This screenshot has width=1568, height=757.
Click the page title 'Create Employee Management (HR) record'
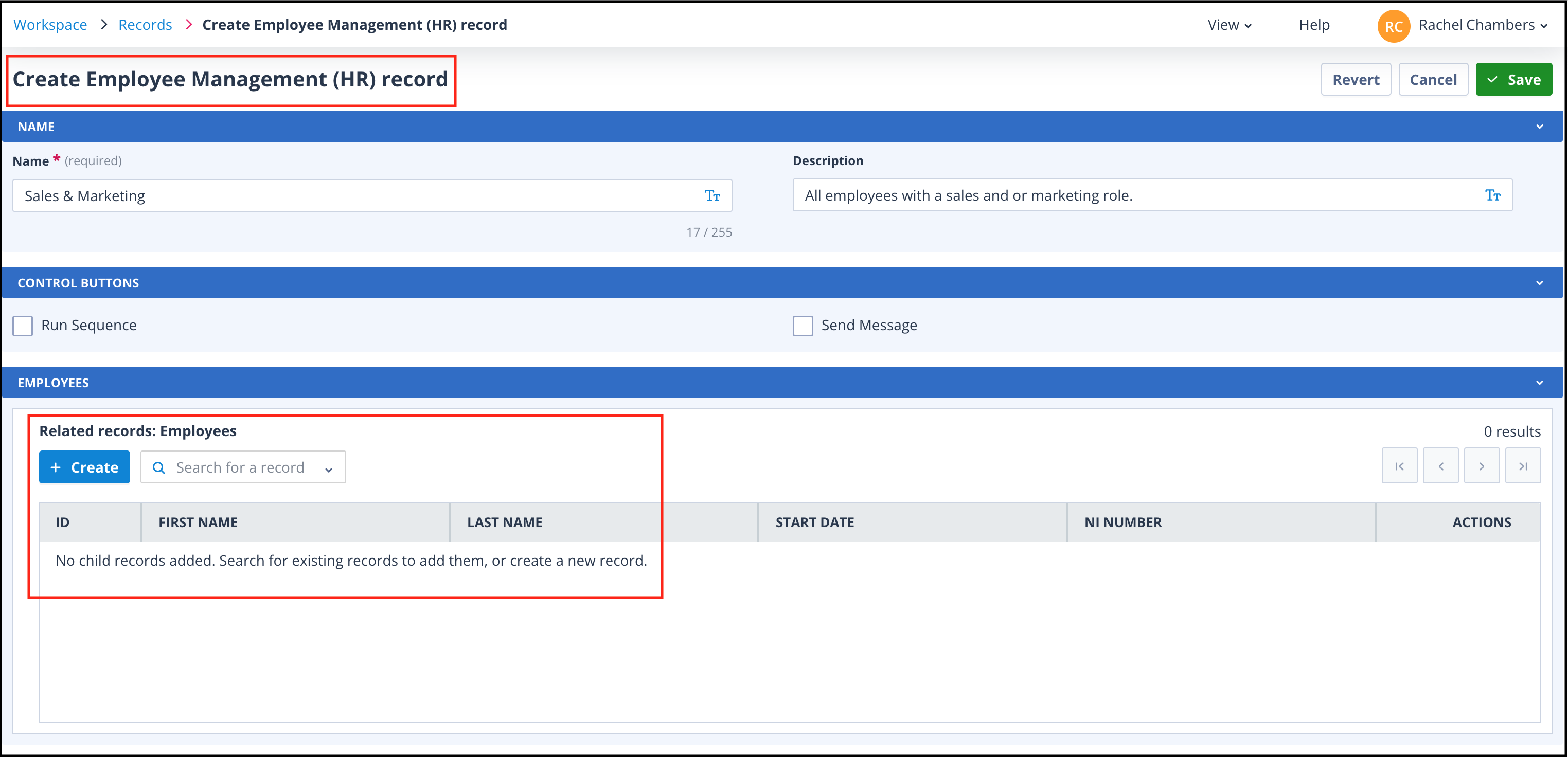[230, 79]
